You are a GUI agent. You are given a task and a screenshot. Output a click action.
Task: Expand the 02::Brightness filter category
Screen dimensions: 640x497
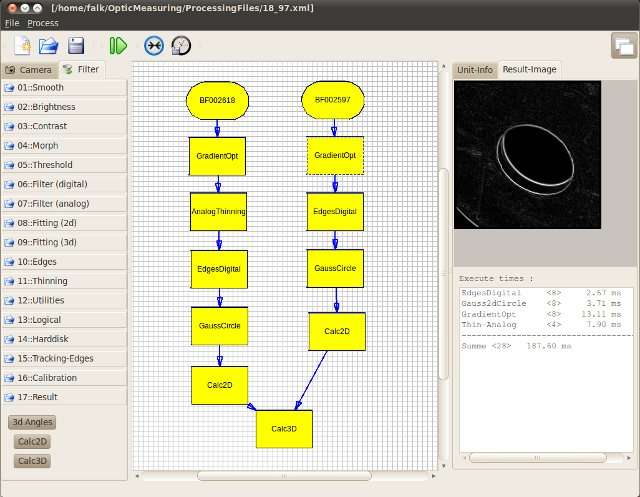(64, 107)
